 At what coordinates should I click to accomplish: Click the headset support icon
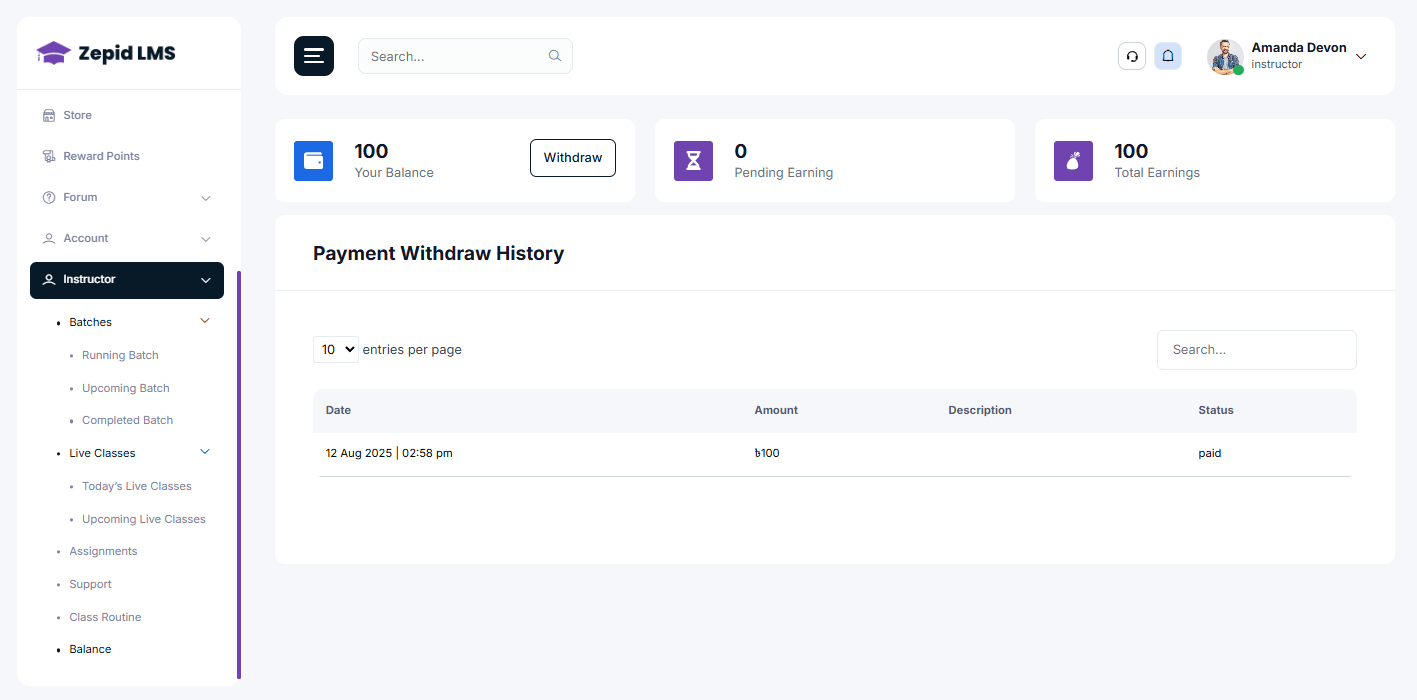click(1131, 56)
